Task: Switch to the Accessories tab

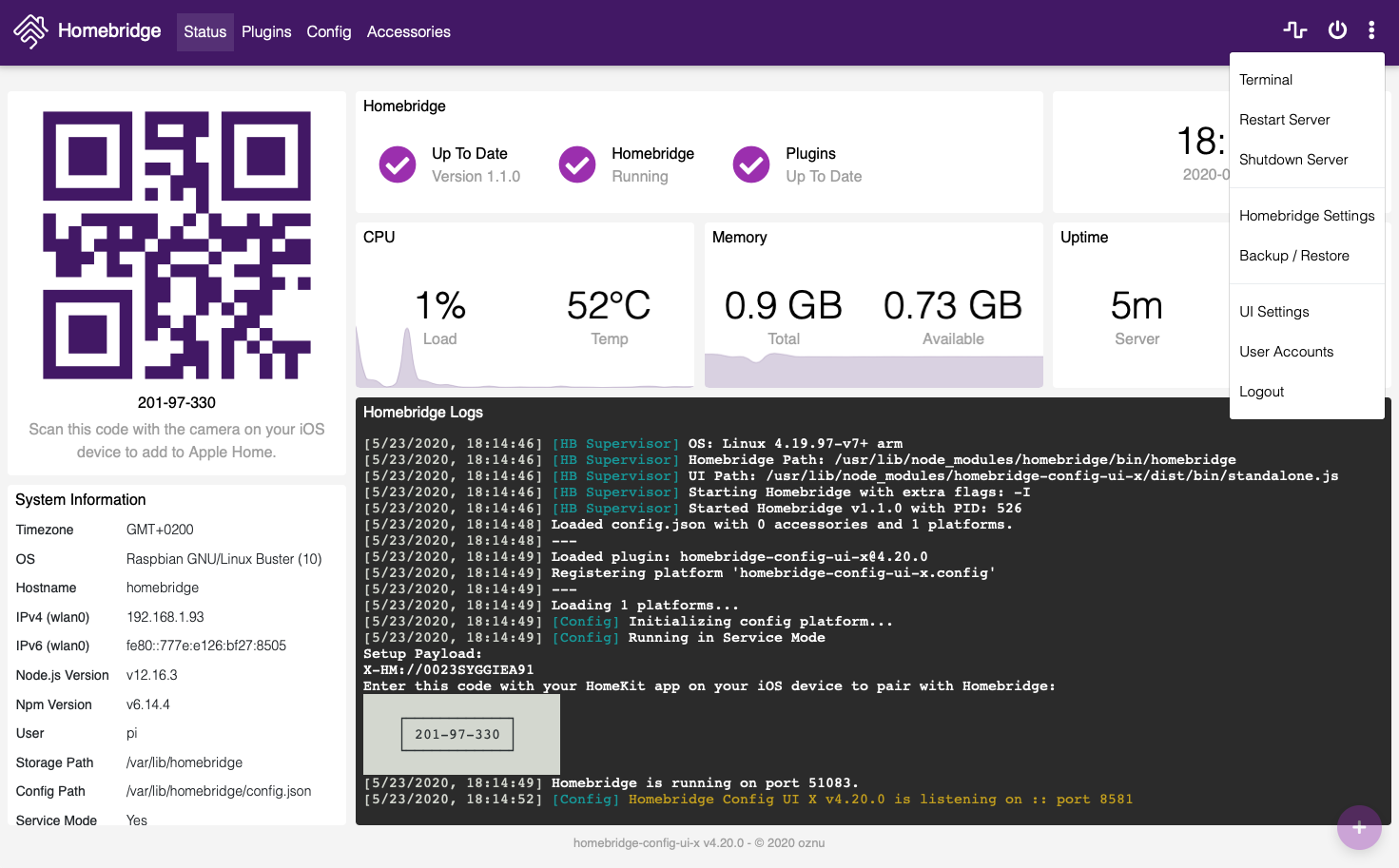Action: pyautogui.click(x=409, y=32)
